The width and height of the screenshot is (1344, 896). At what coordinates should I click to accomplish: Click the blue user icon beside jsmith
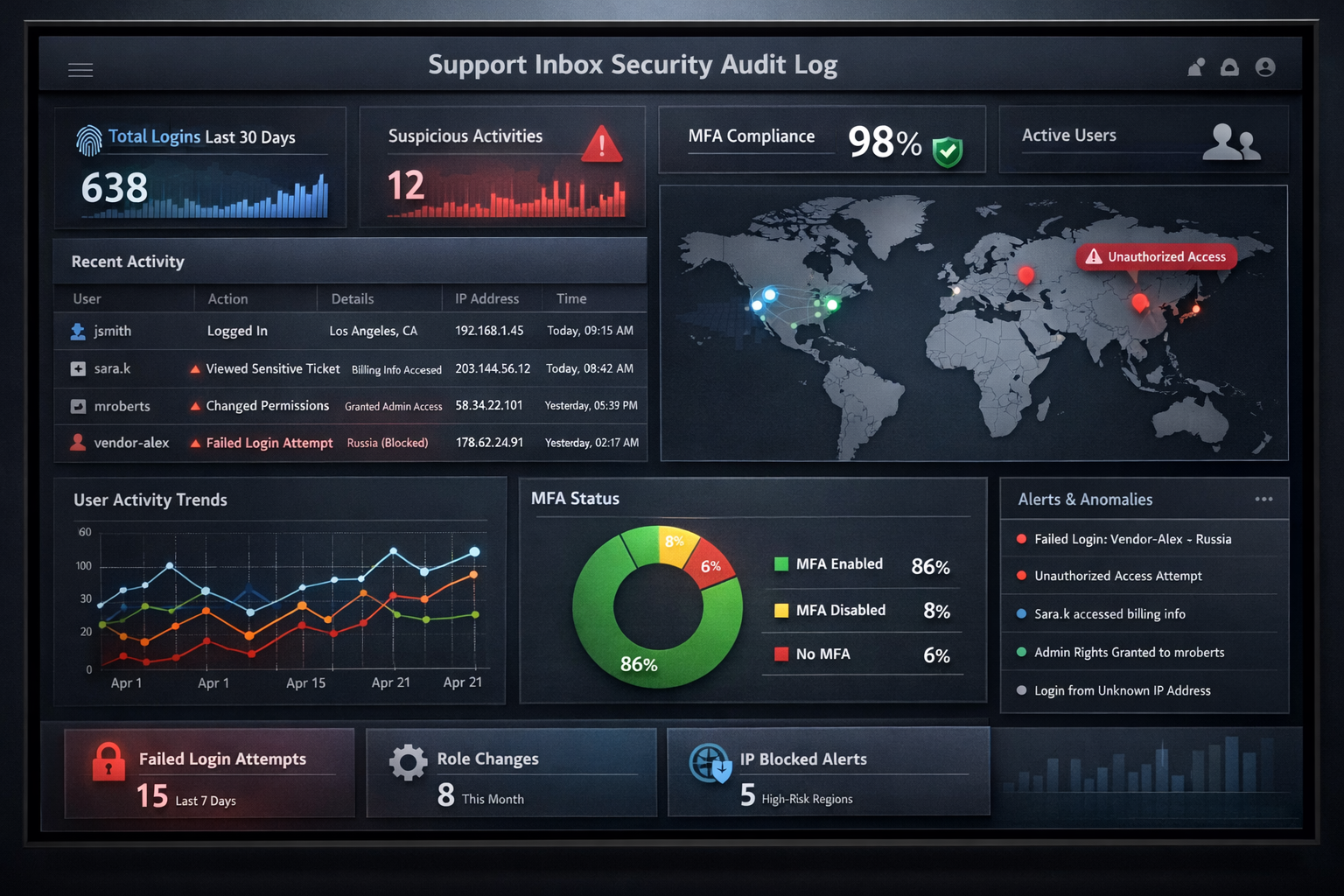(x=79, y=331)
